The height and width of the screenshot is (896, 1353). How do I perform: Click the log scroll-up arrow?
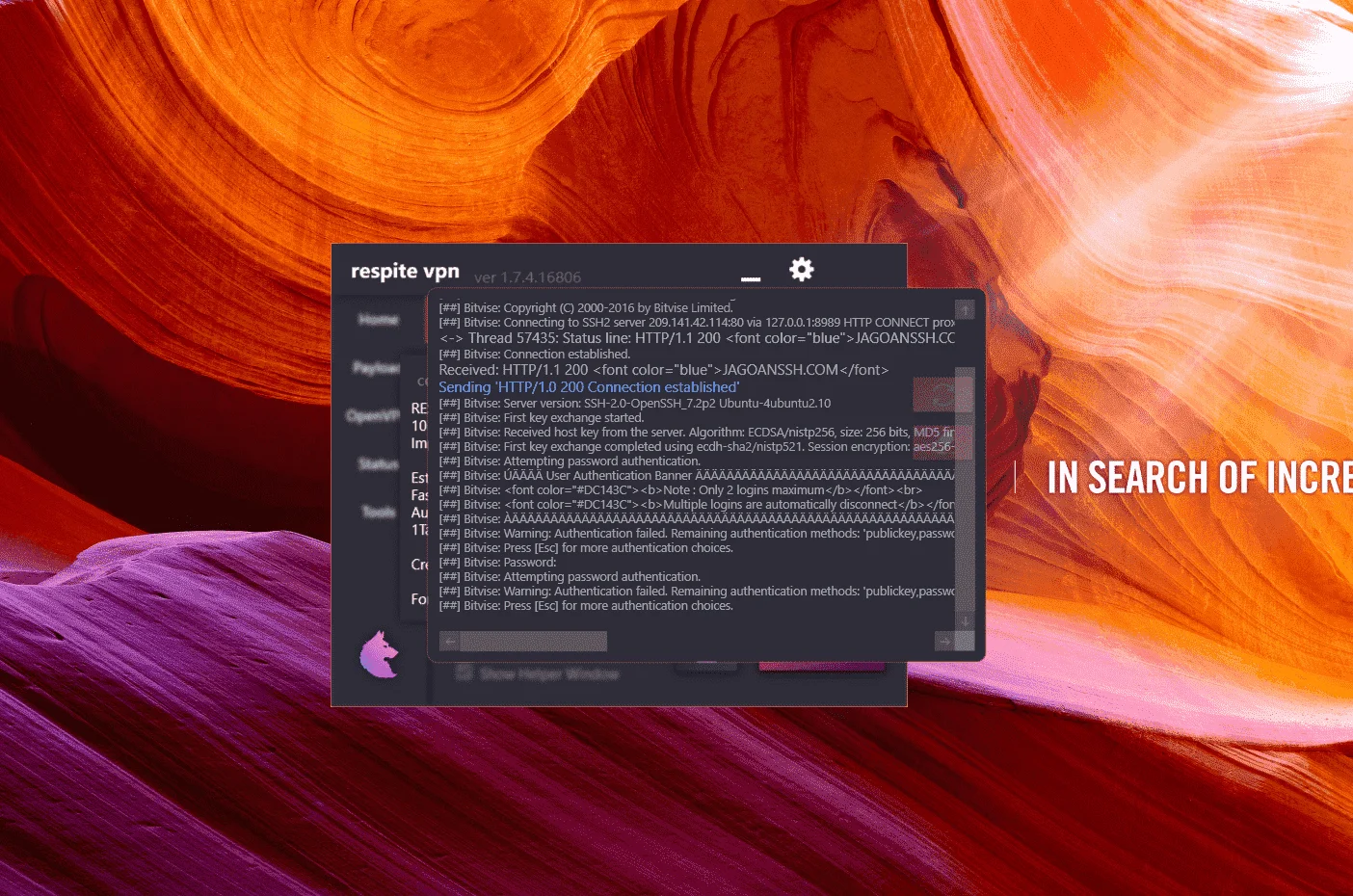click(x=965, y=309)
